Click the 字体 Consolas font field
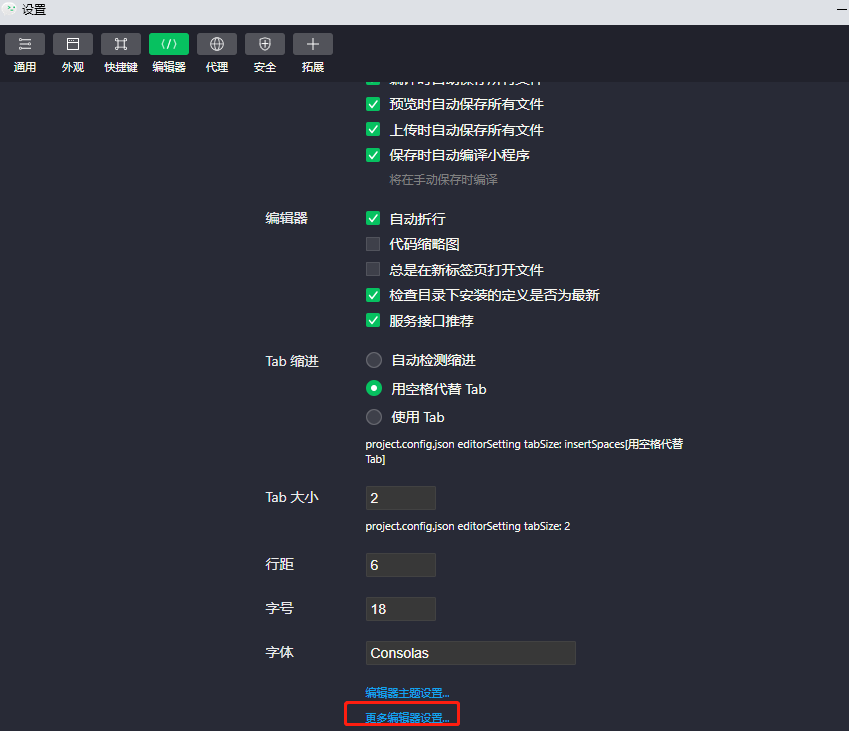Image resolution: width=849 pixels, height=731 pixels. [x=471, y=653]
